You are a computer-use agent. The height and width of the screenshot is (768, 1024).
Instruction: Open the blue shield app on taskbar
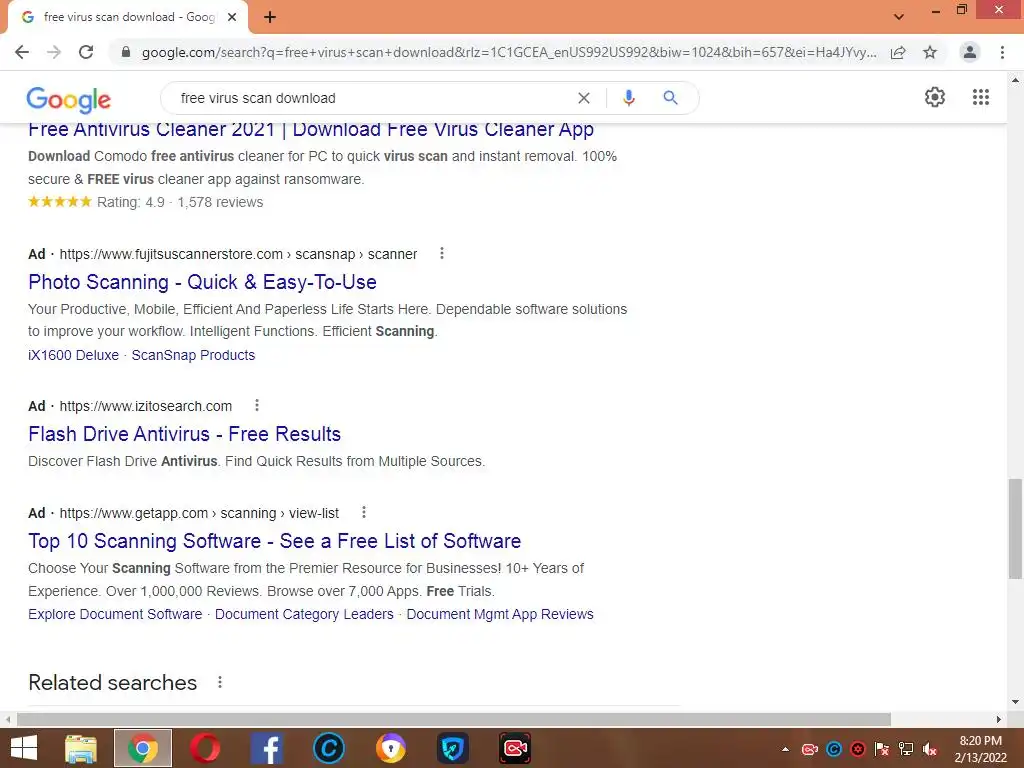tap(453, 748)
